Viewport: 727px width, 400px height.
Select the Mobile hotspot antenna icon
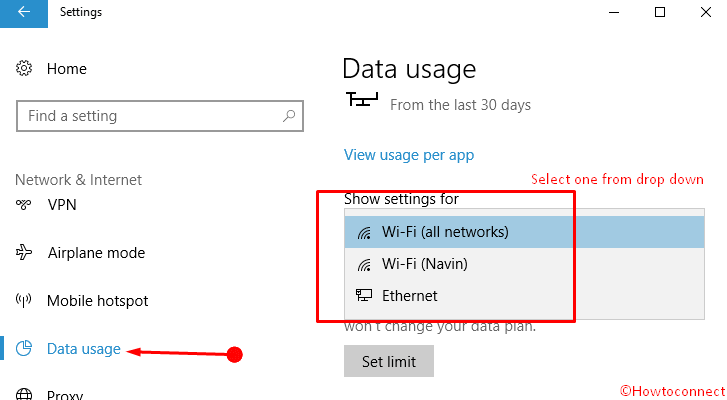tap(24, 300)
